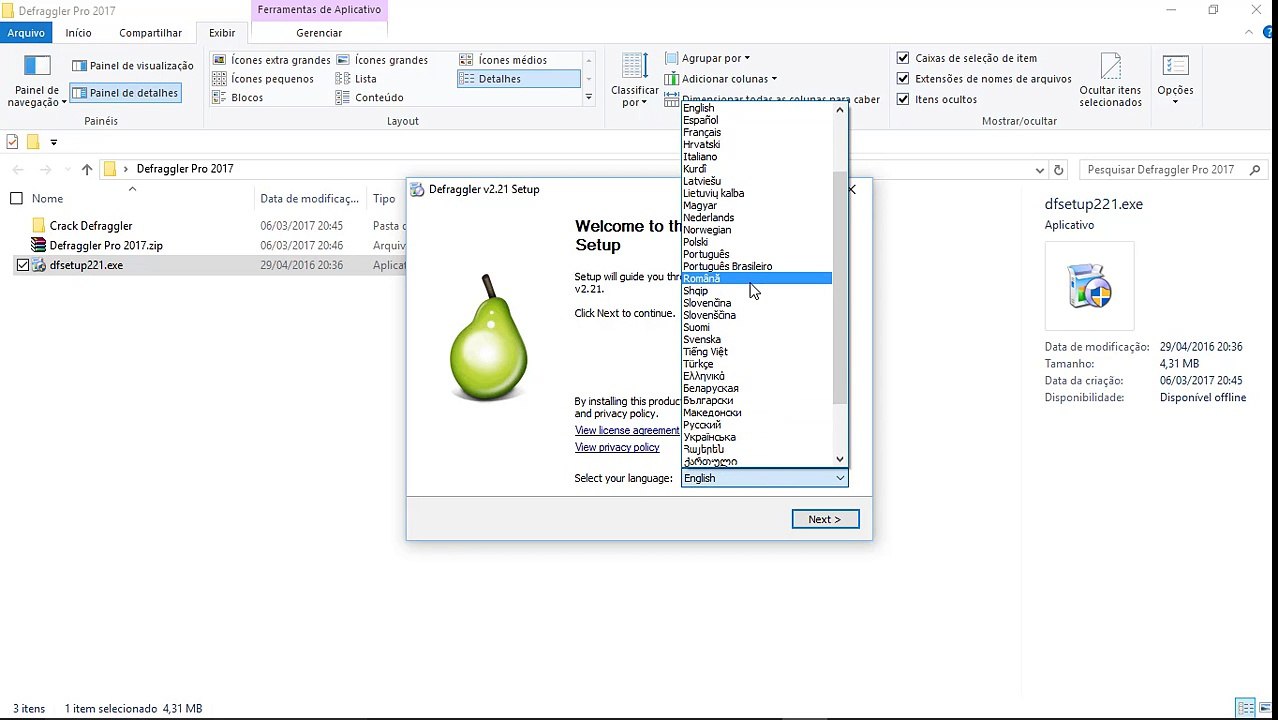Open Classificar por sort menu
The image size is (1278, 720).
click(634, 80)
